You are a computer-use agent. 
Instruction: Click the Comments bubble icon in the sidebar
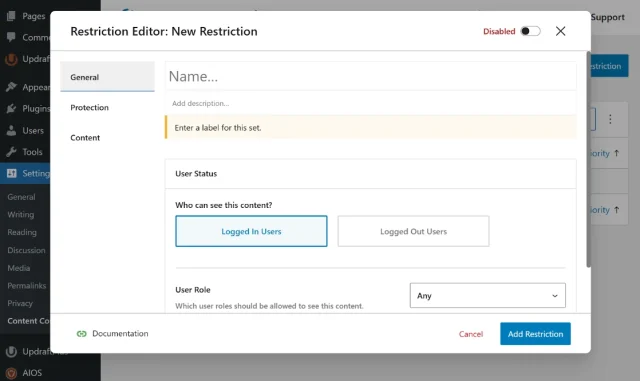coord(11,37)
